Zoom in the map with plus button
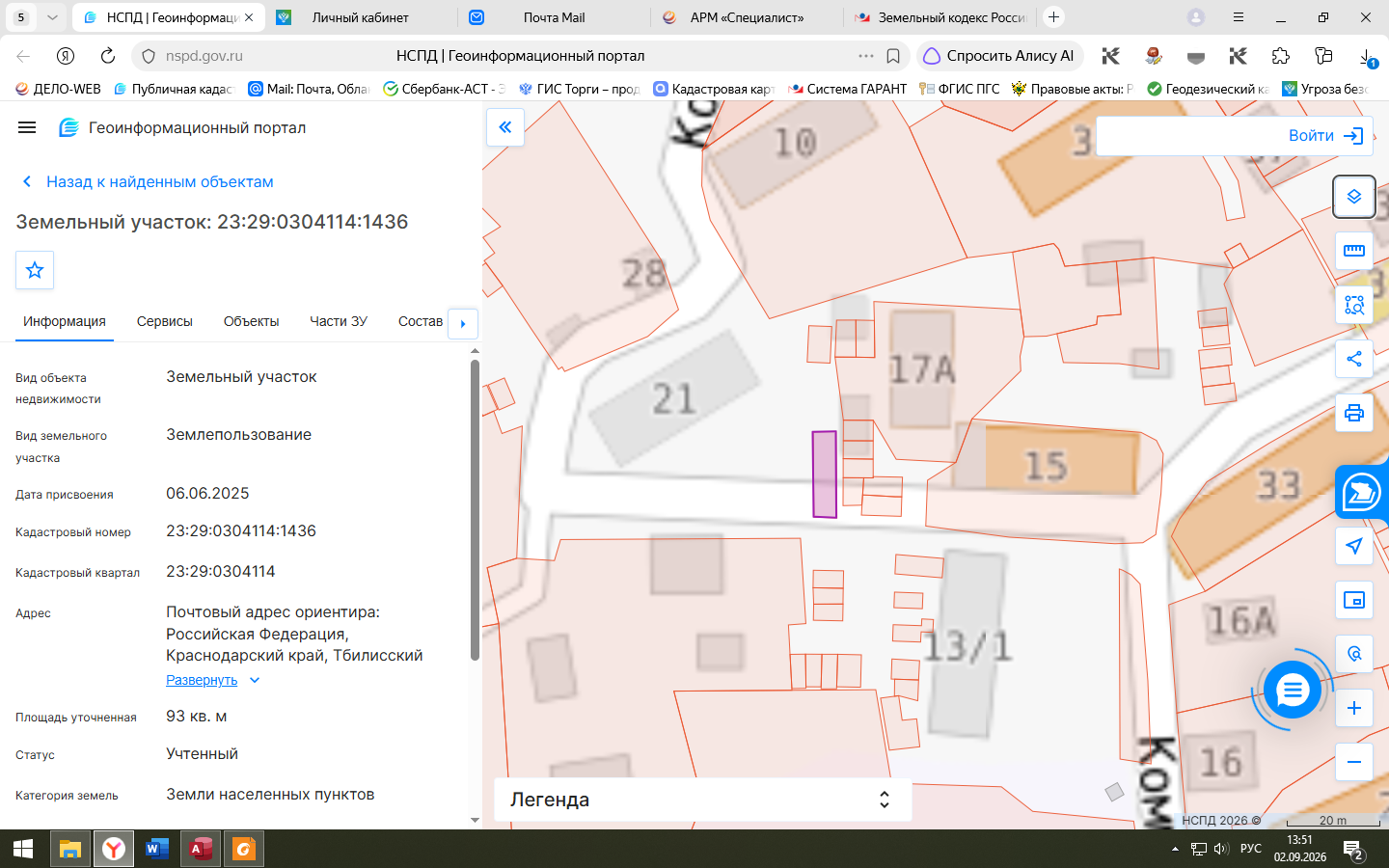 1354,708
